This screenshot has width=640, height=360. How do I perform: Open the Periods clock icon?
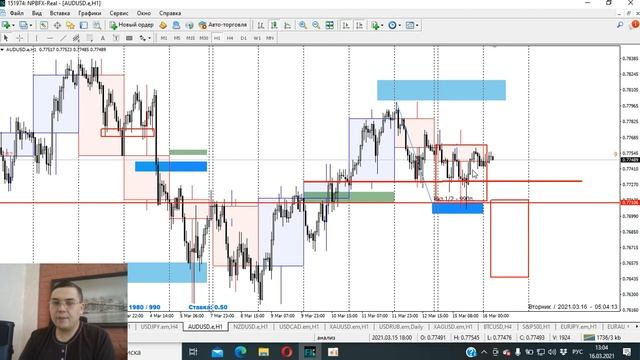click(392, 25)
